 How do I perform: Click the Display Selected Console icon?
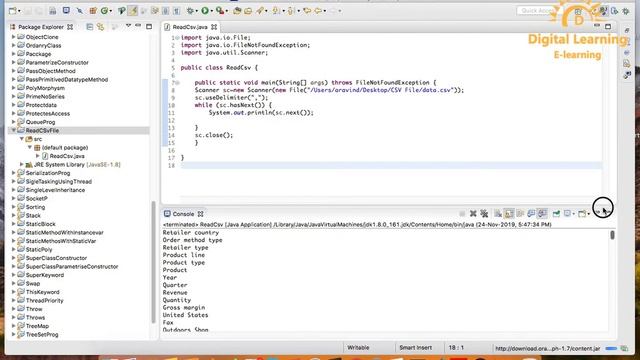pos(567,213)
